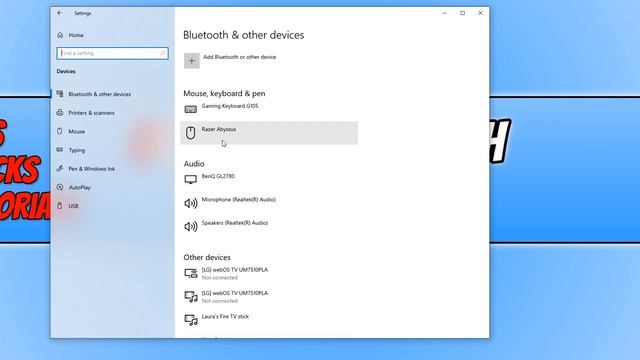Click the display icon of the first [LG] webOS TV entry
This screenshot has height=360, width=640.
click(x=191, y=273)
